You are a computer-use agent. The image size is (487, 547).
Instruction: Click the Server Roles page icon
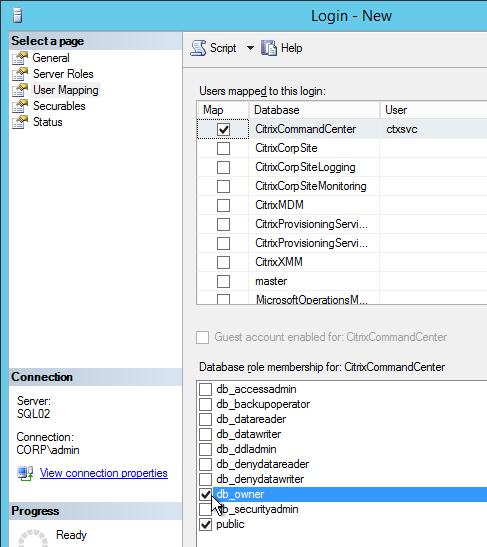(20, 74)
